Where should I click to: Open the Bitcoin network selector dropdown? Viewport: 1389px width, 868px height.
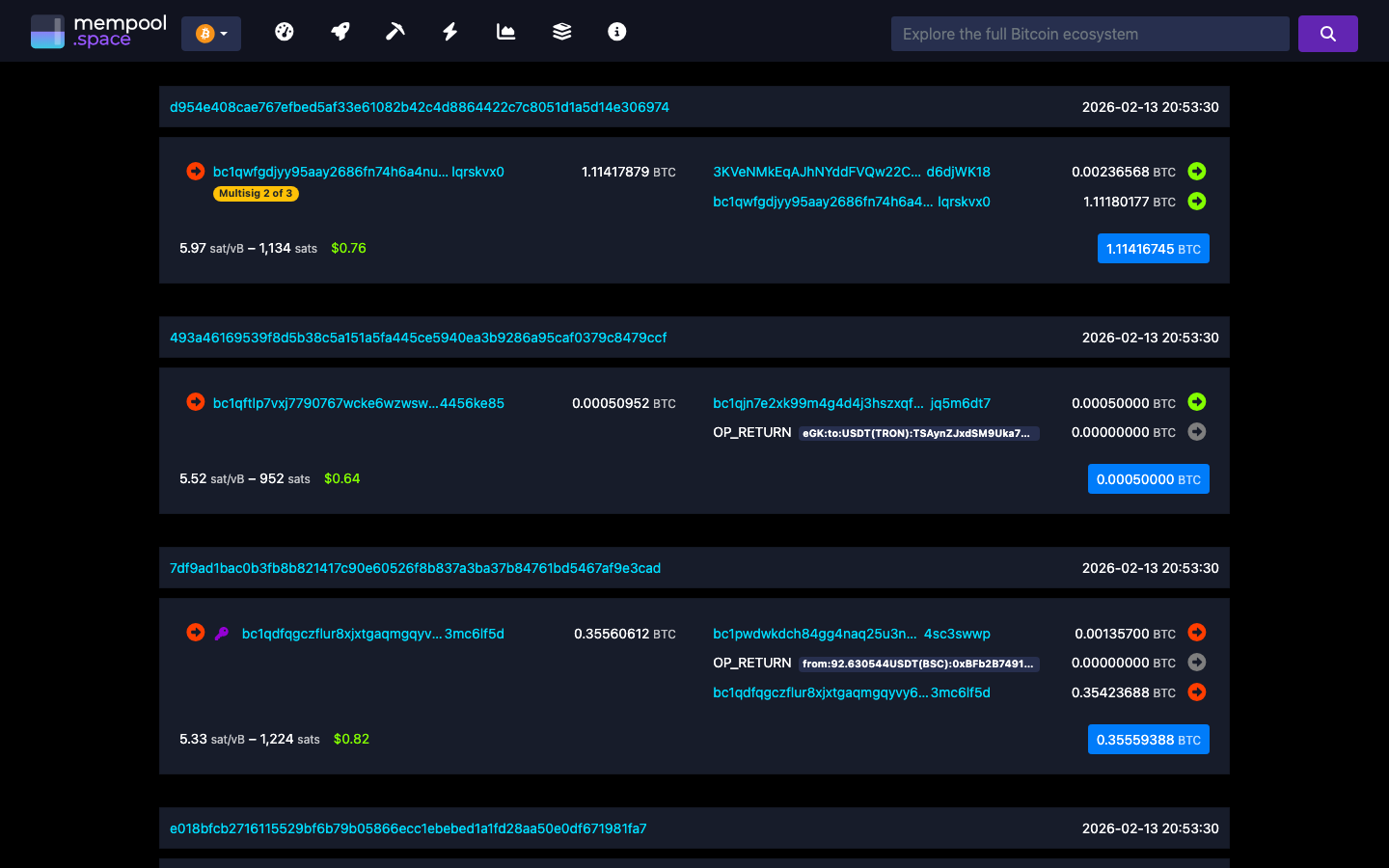coord(210,32)
